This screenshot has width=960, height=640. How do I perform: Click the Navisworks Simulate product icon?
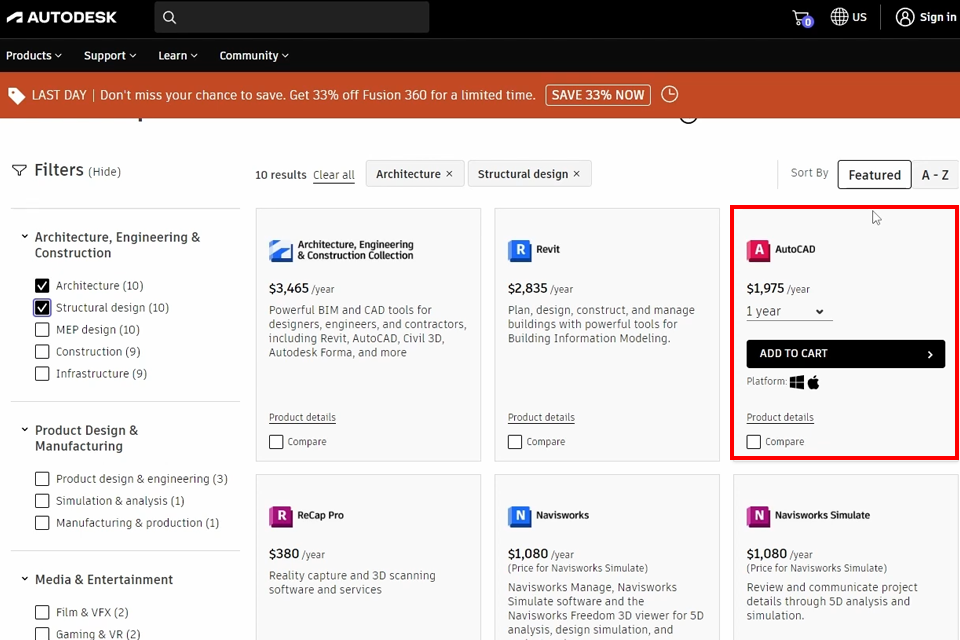coord(757,516)
